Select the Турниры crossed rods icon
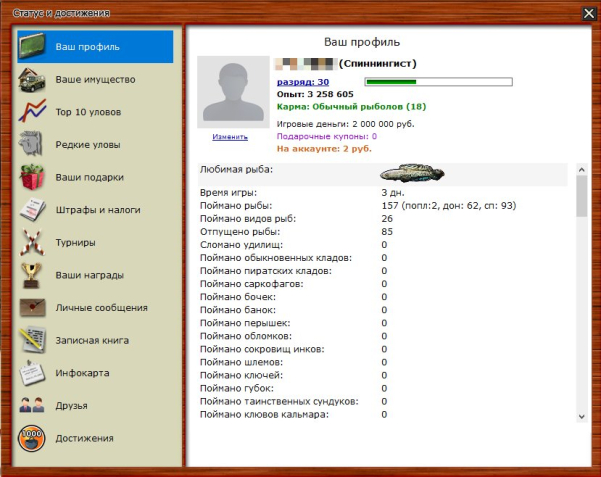This screenshot has height=477, width=601. (x=34, y=242)
